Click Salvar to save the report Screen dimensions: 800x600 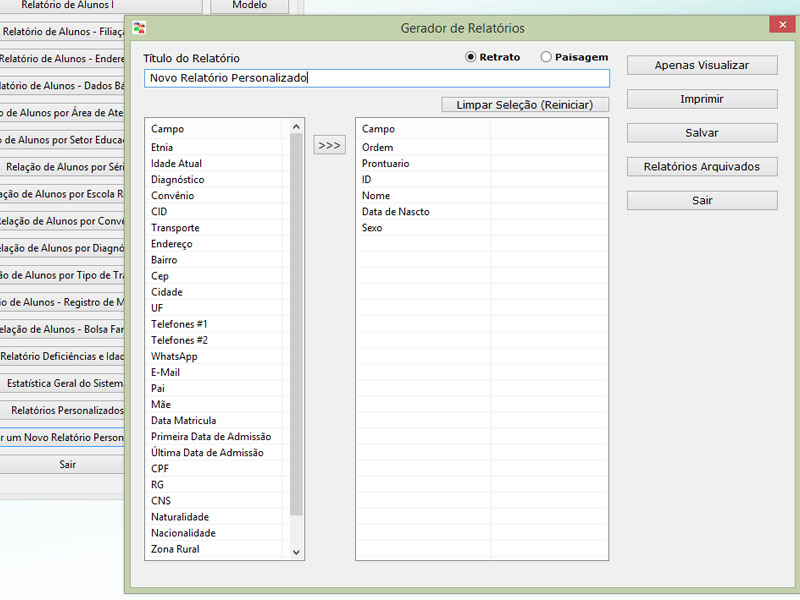pos(701,133)
